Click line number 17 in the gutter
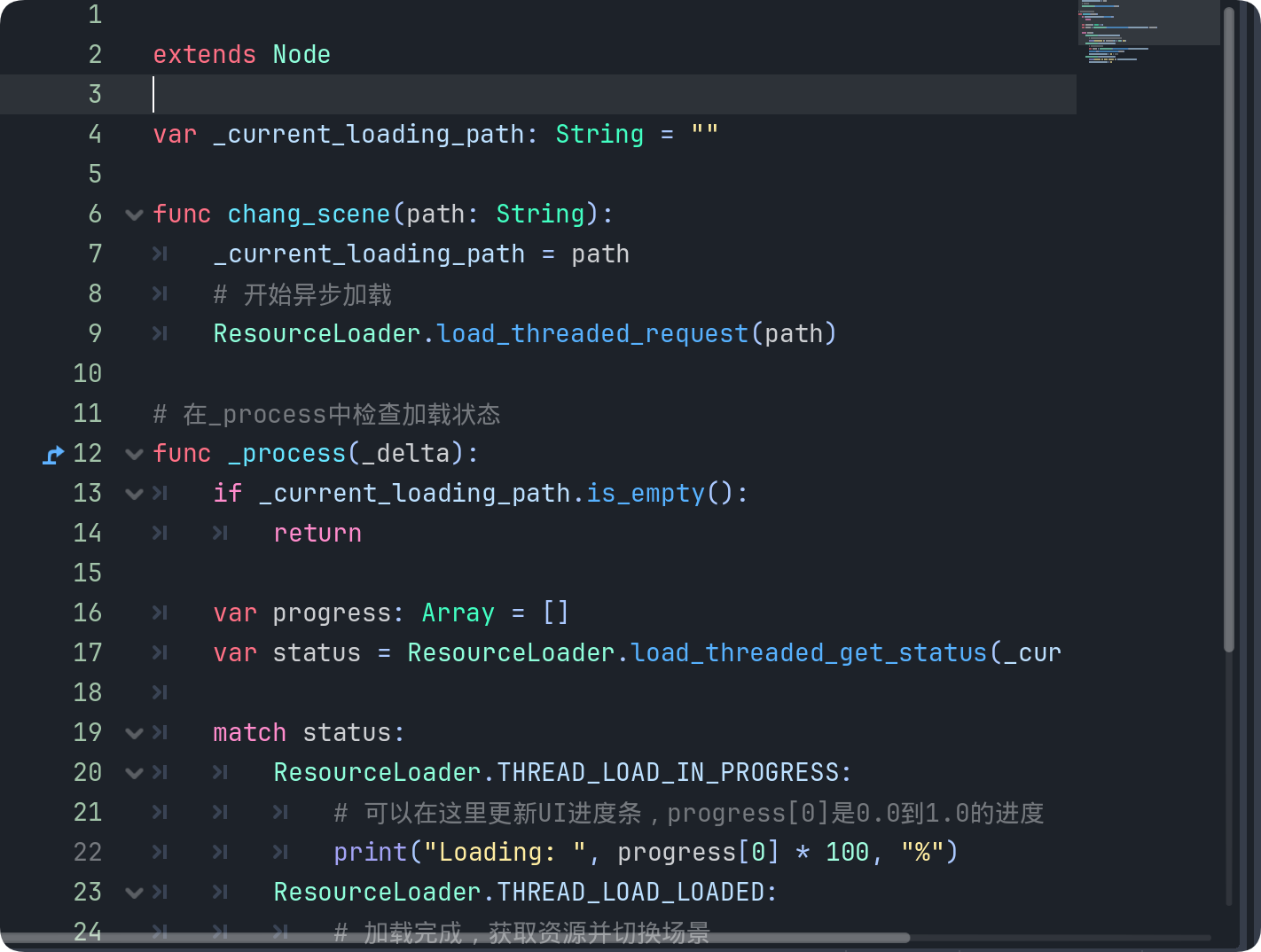1261x952 pixels. tap(88, 653)
